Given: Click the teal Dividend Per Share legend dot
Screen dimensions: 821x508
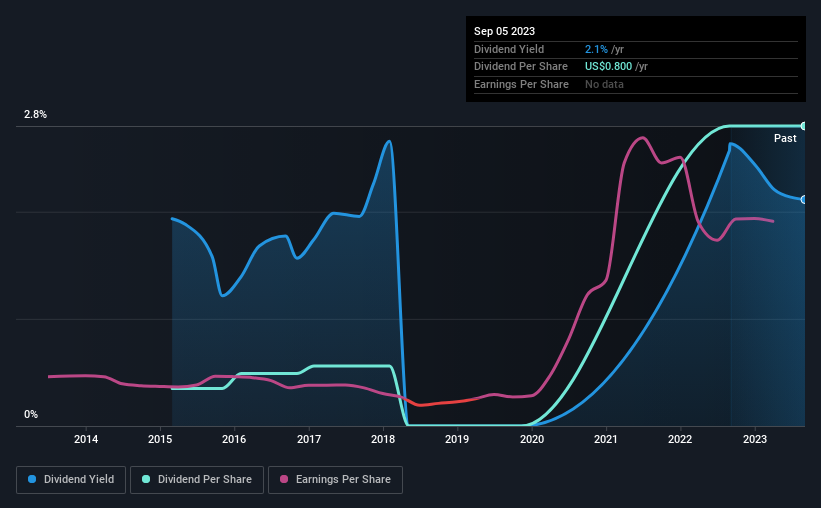Looking at the screenshot, I should (x=146, y=479).
